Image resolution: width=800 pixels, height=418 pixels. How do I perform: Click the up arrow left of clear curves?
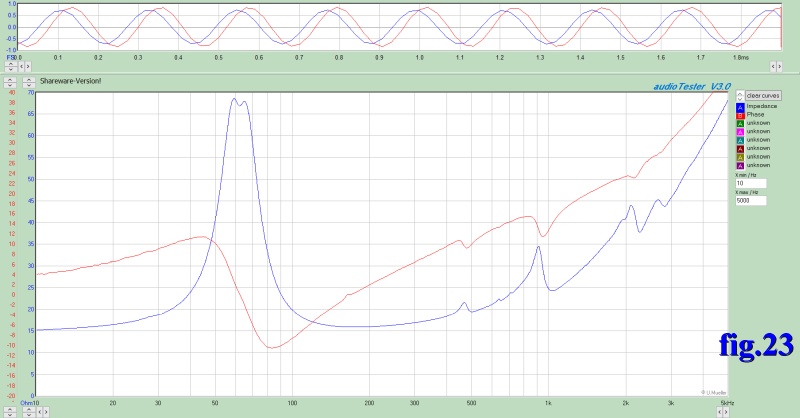point(740,93)
